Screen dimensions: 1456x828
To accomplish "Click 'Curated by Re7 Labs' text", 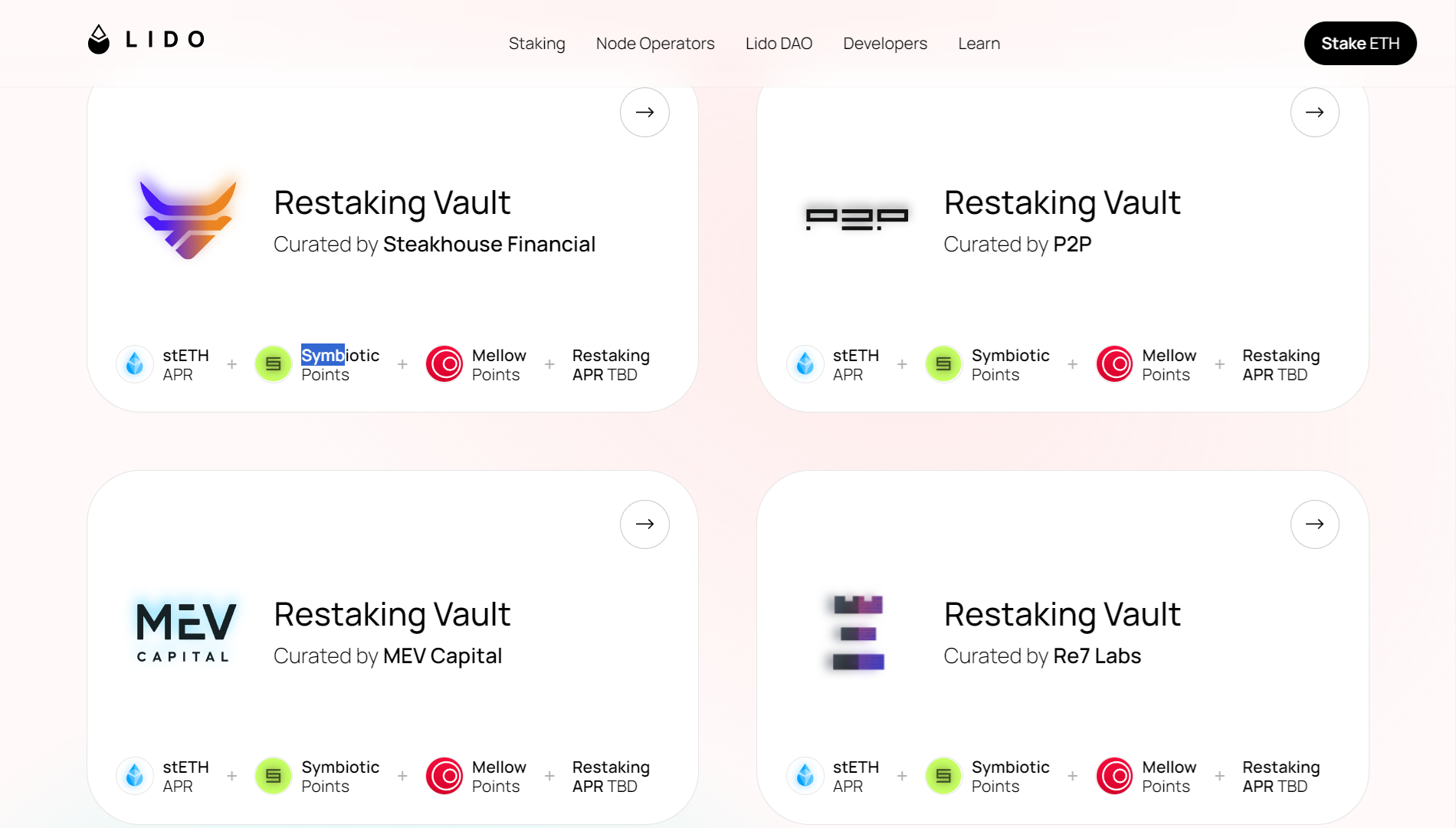I will point(1042,656).
